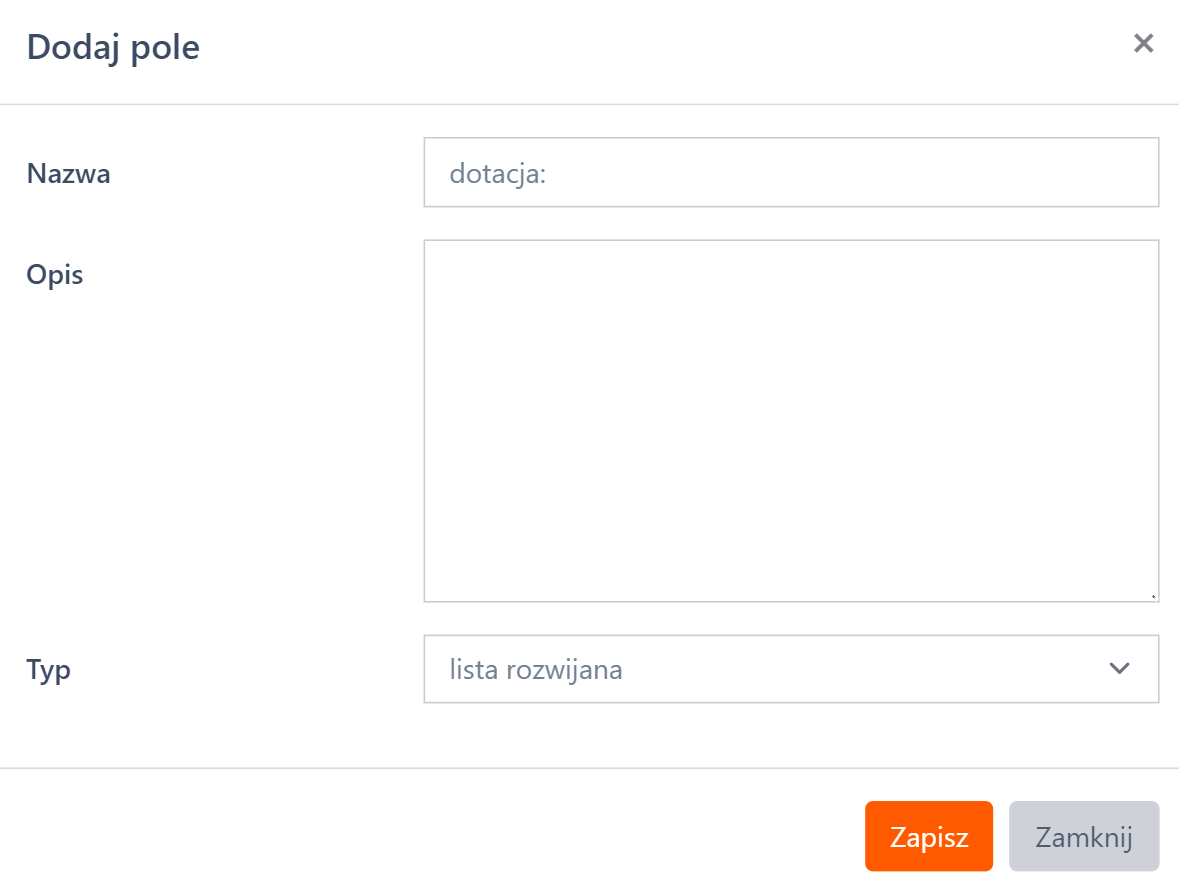Dismiss the dialog via Zamknij
Image resolution: width=1179 pixels, height=895 pixels.
(x=1084, y=836)
